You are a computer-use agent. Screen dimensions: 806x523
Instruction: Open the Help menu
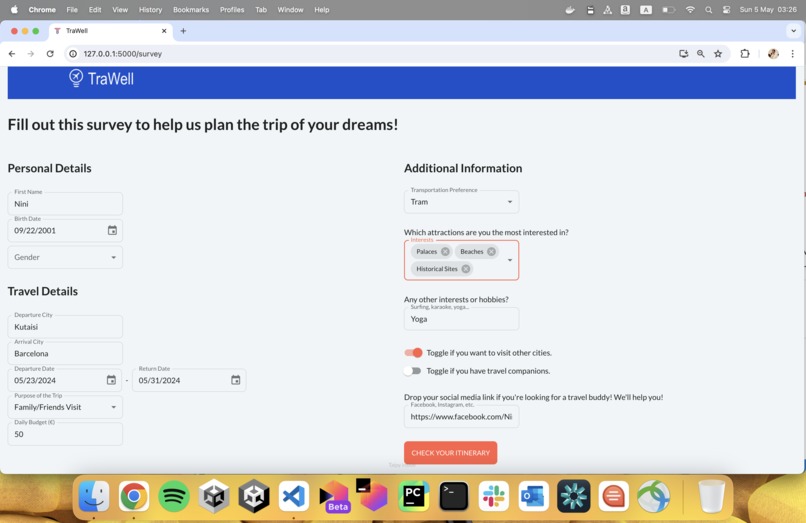tap(322, 10)
